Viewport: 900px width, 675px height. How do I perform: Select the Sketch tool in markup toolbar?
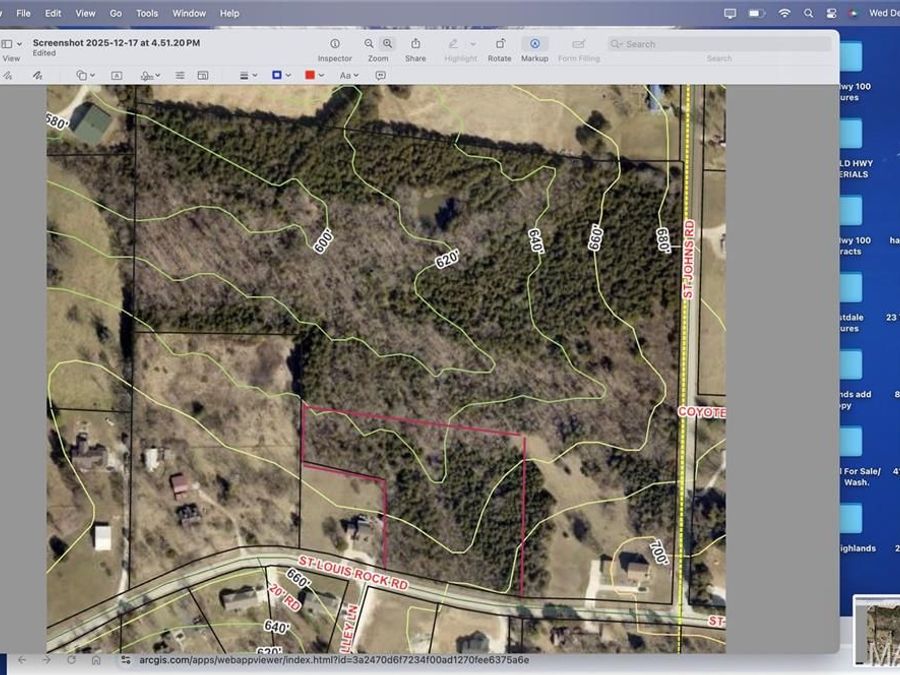8,75
